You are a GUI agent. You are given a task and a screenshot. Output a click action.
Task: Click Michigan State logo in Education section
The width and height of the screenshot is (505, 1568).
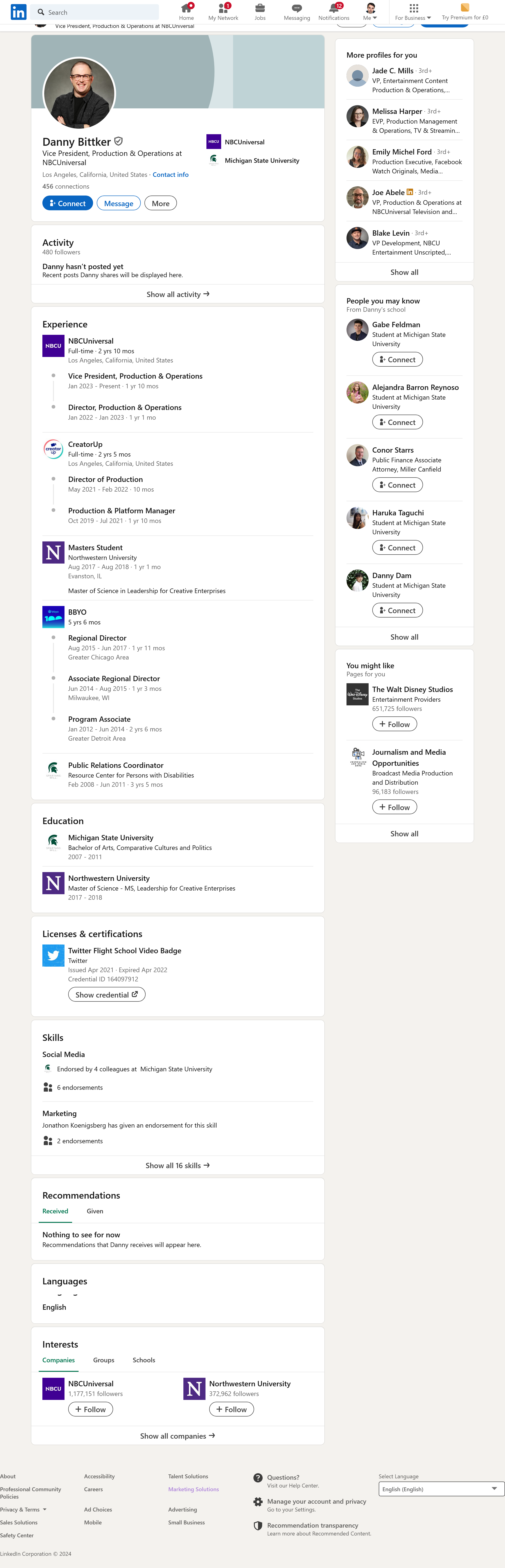pos(53,842)
